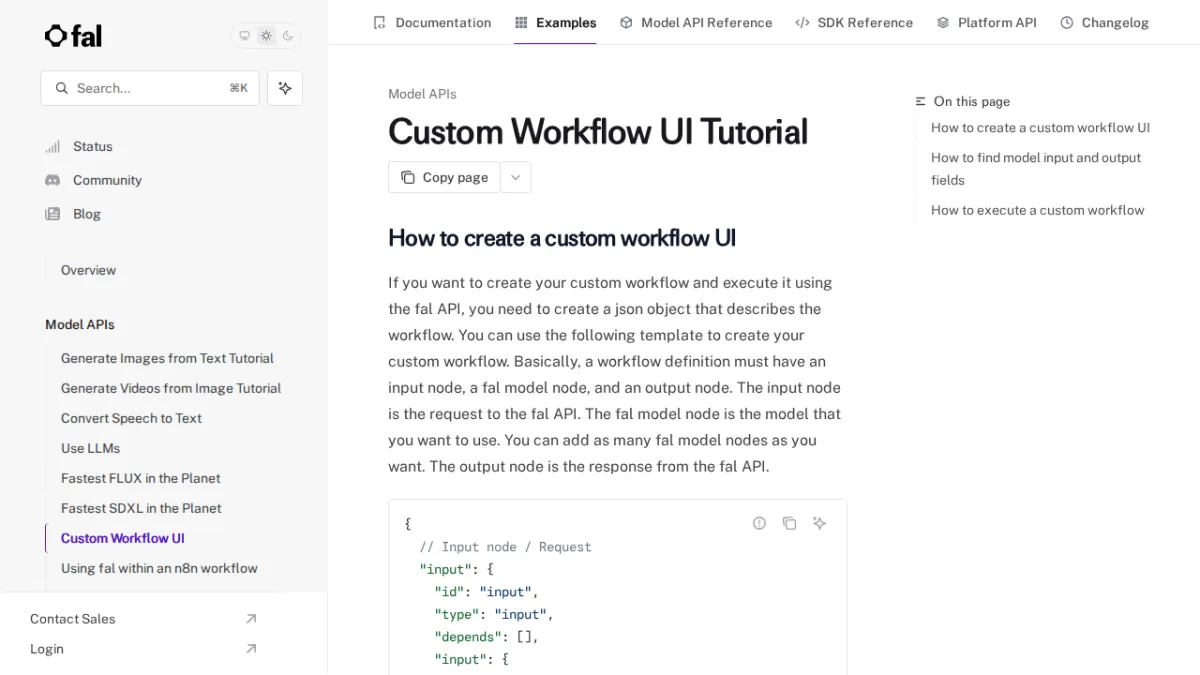Open the Platform API tab
This screenshot has height=675, width=1200.
(986, 22)
